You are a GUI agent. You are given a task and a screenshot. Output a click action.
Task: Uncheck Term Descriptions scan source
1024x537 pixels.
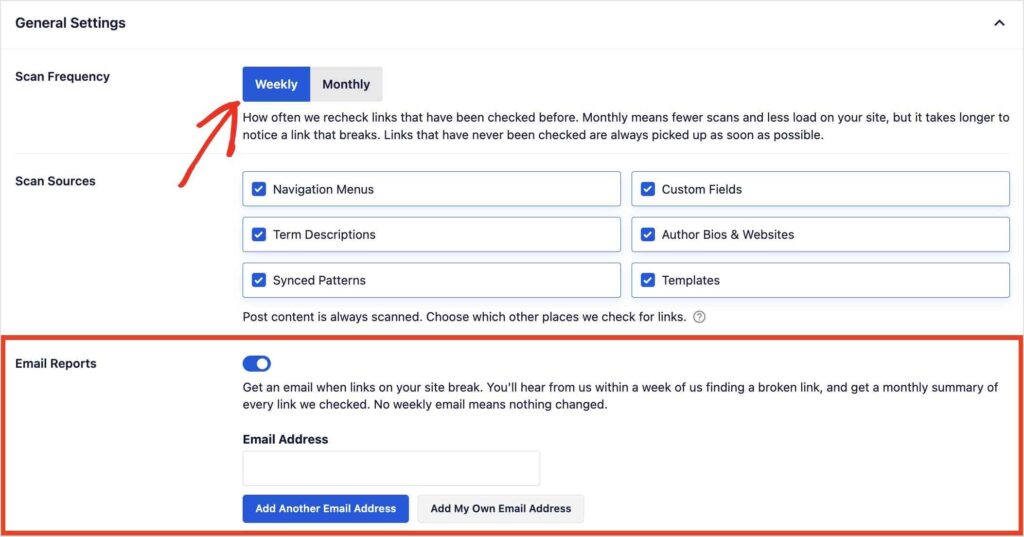click(259, 235)
